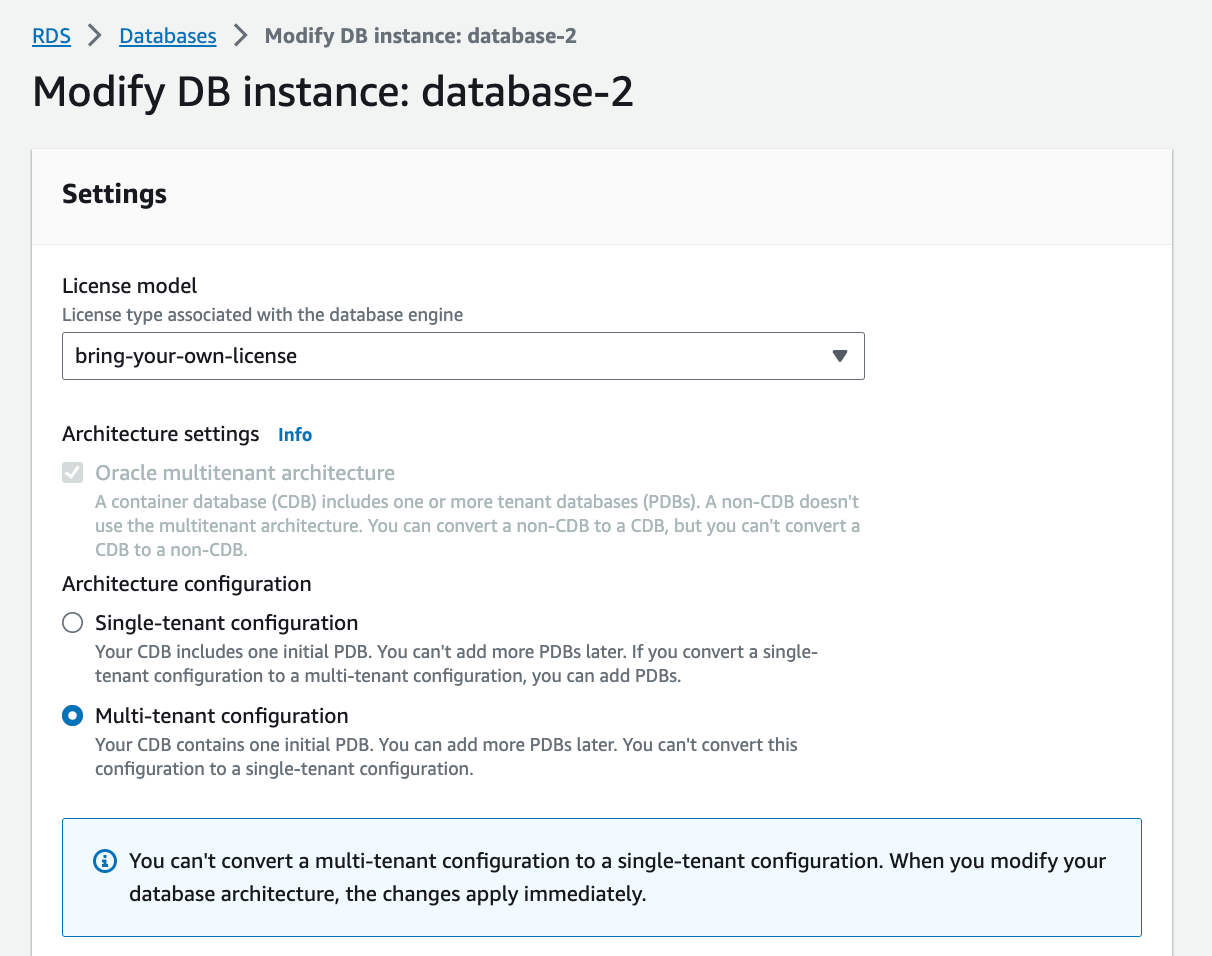Click the RDS breadcrumb link
The height and width of the screenshot is (956, 1212).
point(51,36)
